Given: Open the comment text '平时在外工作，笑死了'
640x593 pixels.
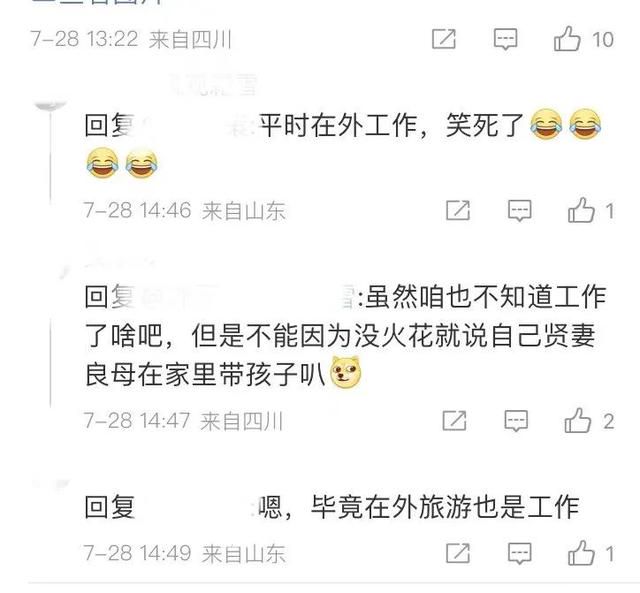Looking at the screenshot, I should coord(392,125).
